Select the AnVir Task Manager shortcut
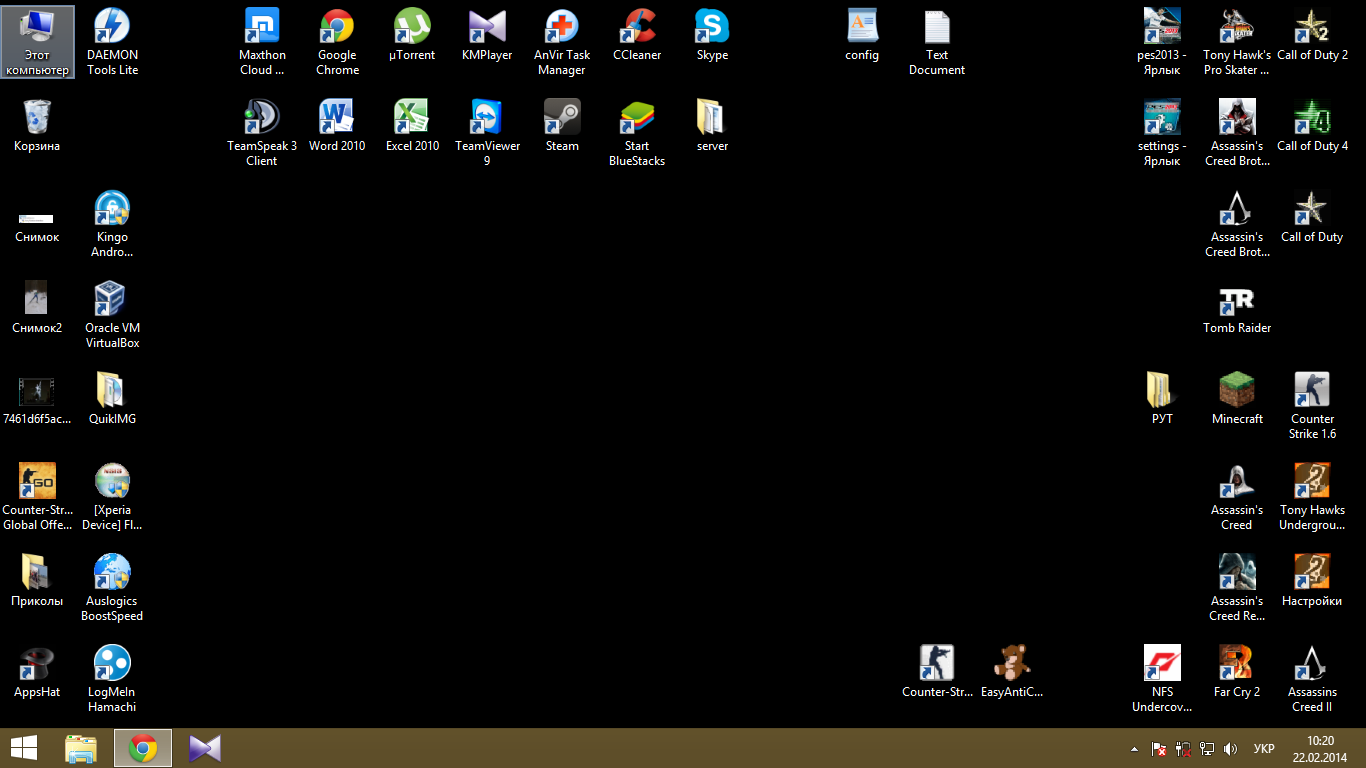1366x768 pixels. (562, 42)
